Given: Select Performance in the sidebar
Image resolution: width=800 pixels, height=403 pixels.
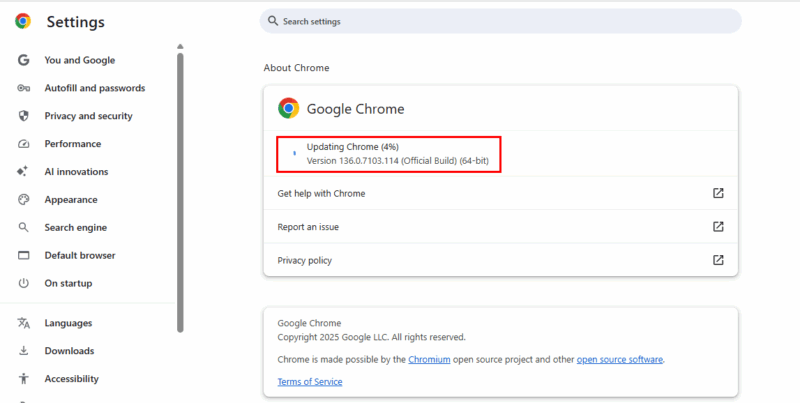Looking at the screenshot, I should [x=72, y=144].
